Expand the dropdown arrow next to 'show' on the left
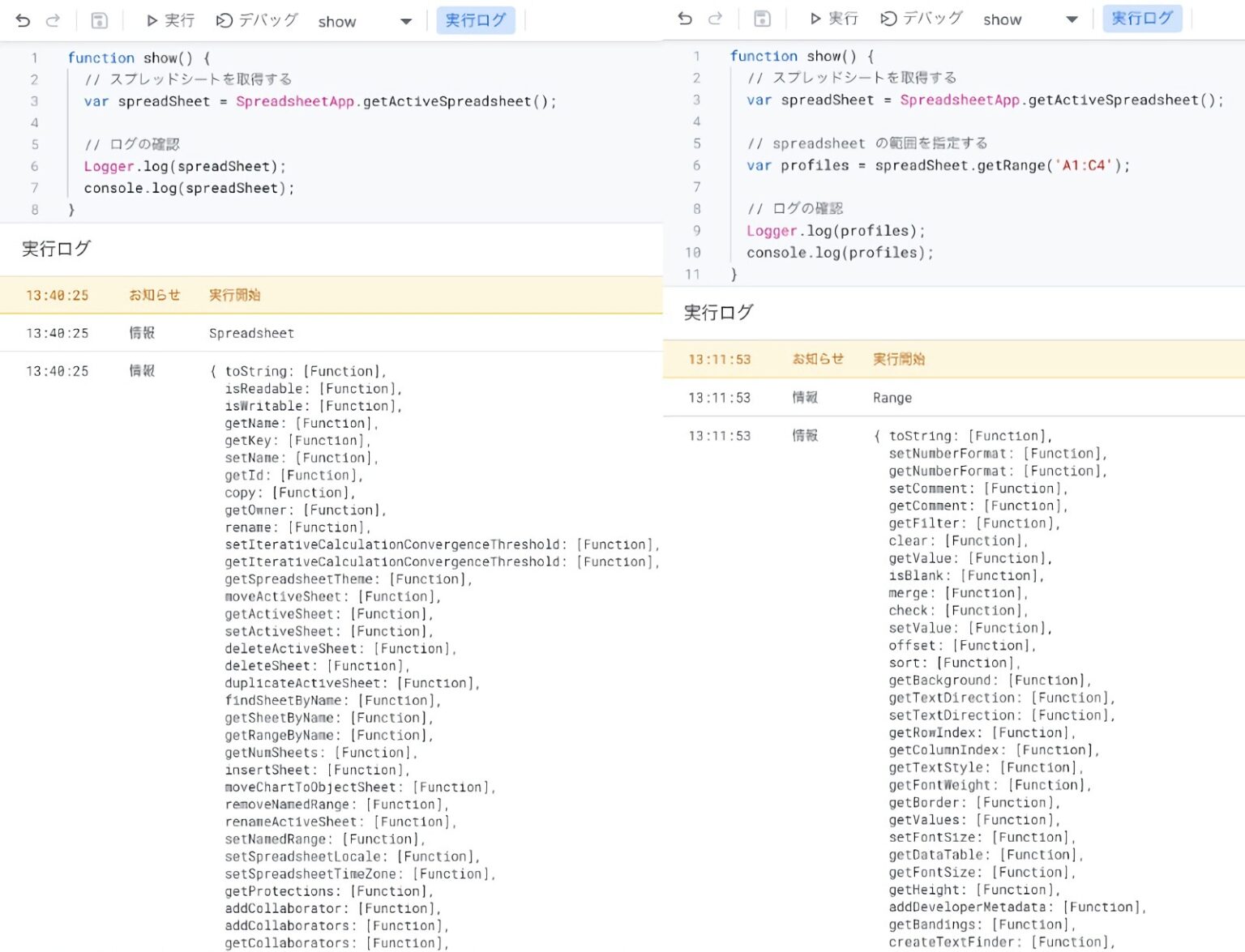Screen dimensions: 1245x952 (404, 22)
